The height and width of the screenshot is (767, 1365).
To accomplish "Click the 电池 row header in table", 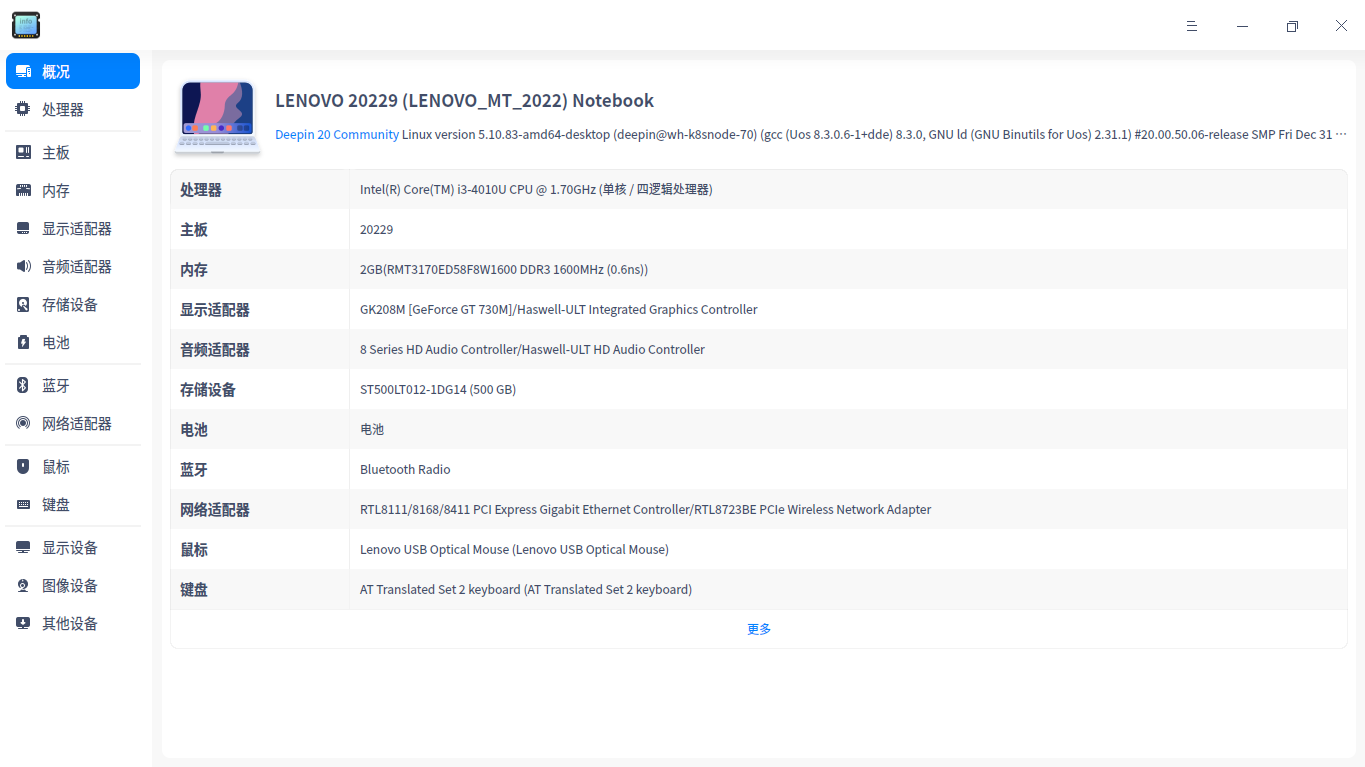I will coord(194,430).
